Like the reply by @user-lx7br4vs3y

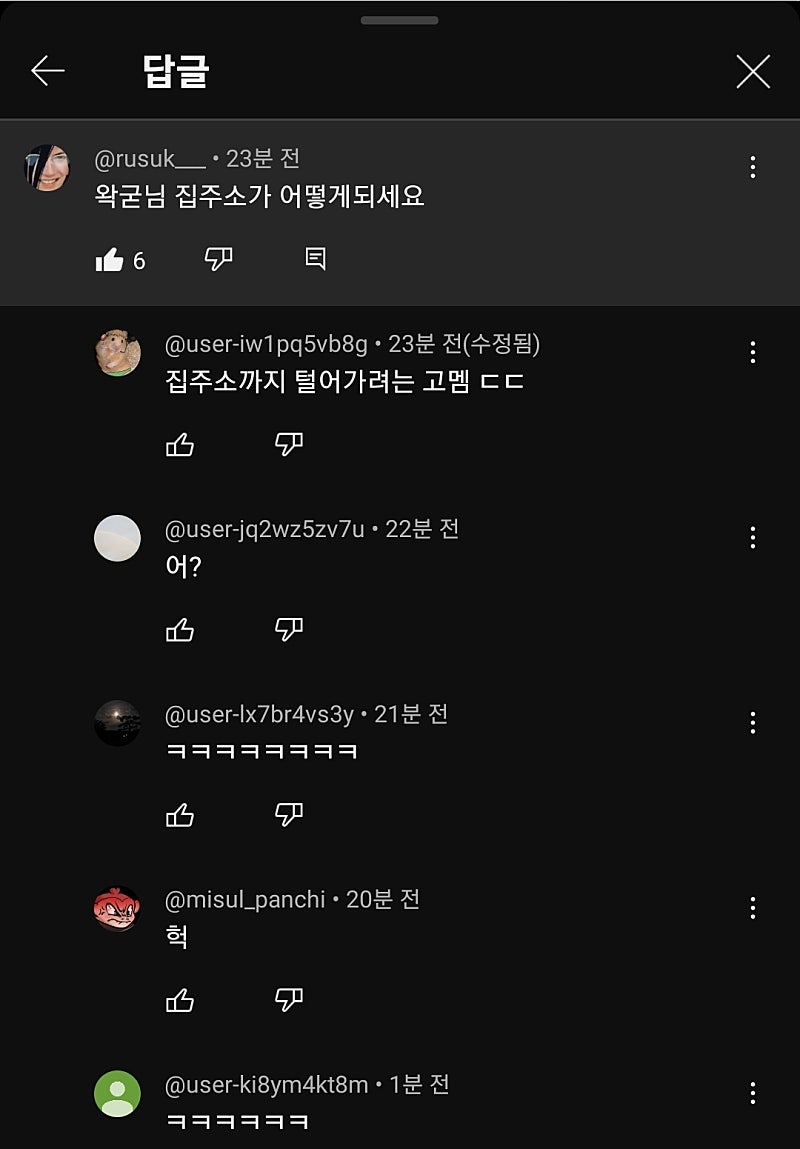pos(180,815)
